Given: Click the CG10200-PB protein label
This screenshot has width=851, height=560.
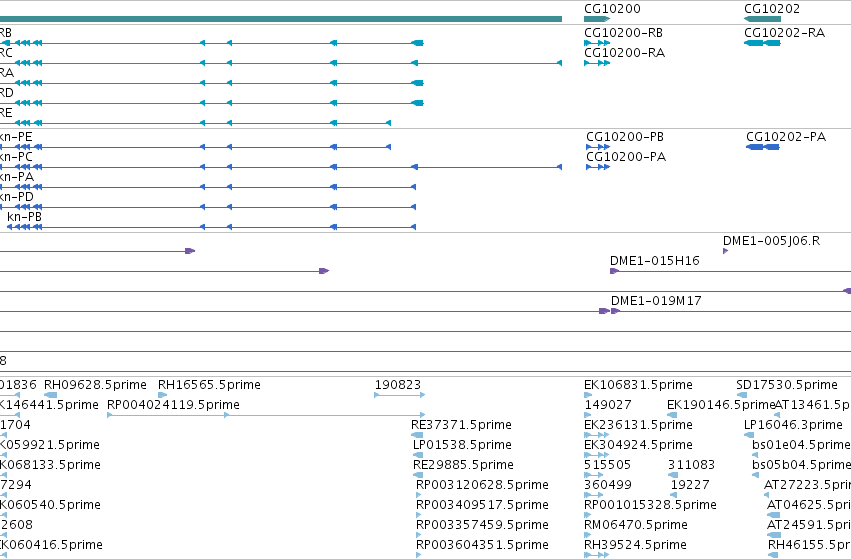Looking at the screenshot, I should [625, 137].
